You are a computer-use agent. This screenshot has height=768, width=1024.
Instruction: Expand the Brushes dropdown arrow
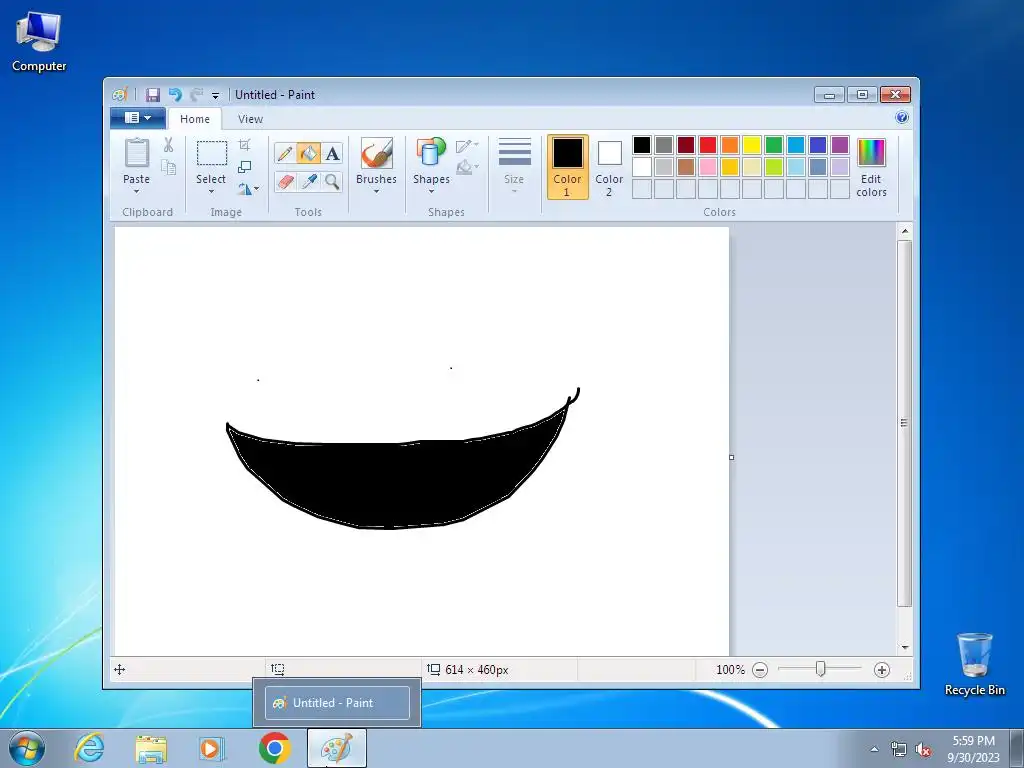pos(376,191)
